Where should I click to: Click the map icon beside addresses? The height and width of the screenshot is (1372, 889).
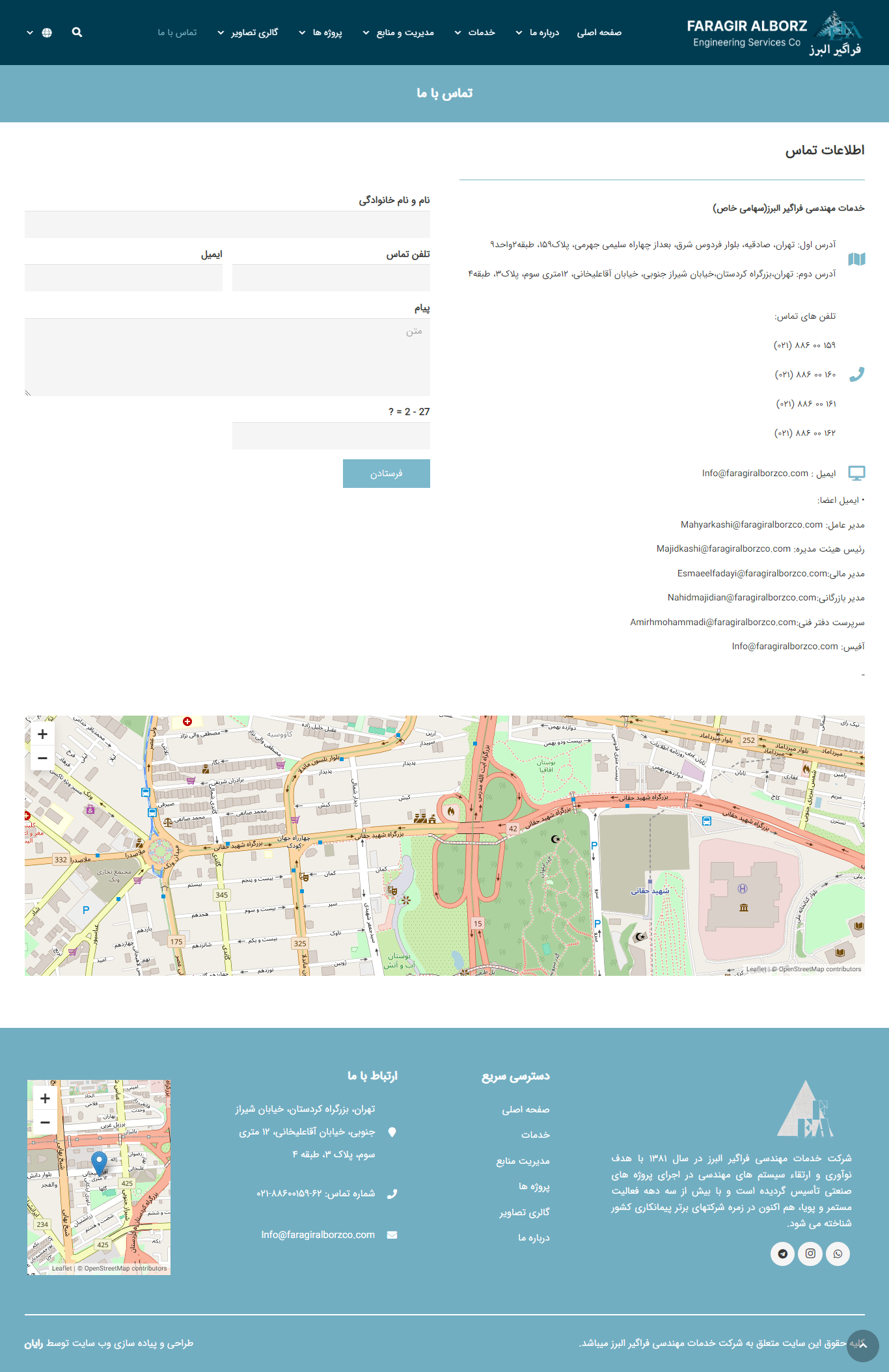coord(857,259)
